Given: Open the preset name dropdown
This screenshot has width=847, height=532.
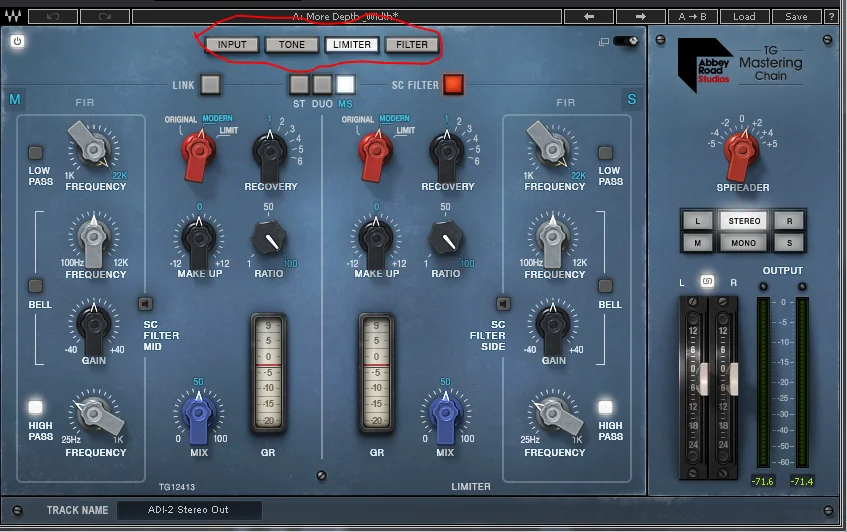Looking at the screenshot, I should point(346,16).
